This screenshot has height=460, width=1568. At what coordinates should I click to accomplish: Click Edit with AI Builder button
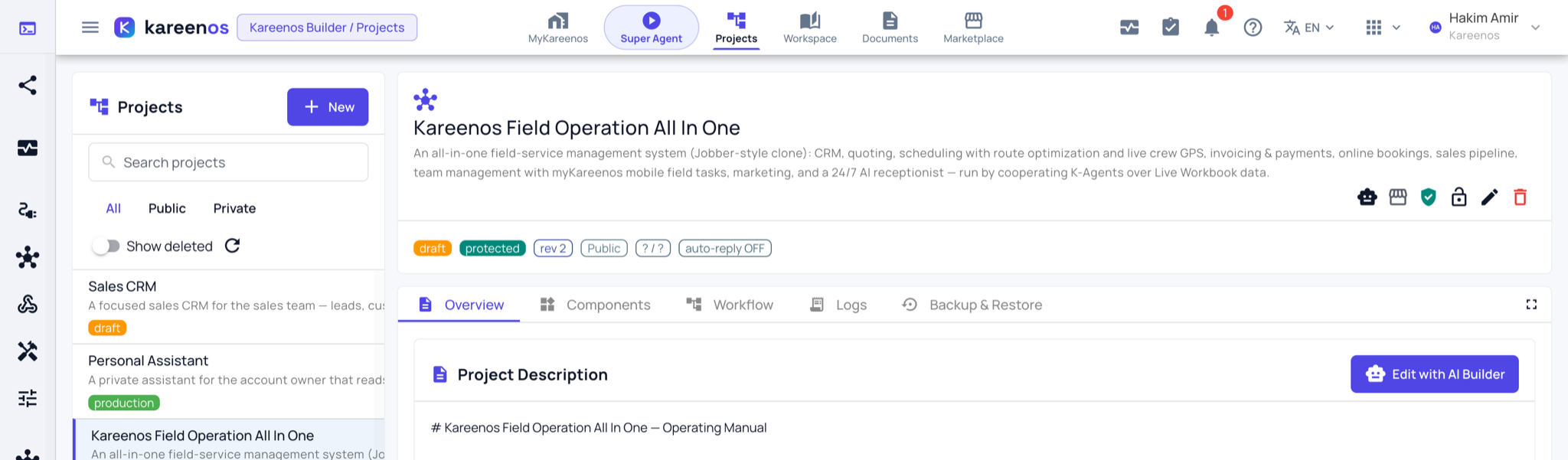coord(1435,374)
